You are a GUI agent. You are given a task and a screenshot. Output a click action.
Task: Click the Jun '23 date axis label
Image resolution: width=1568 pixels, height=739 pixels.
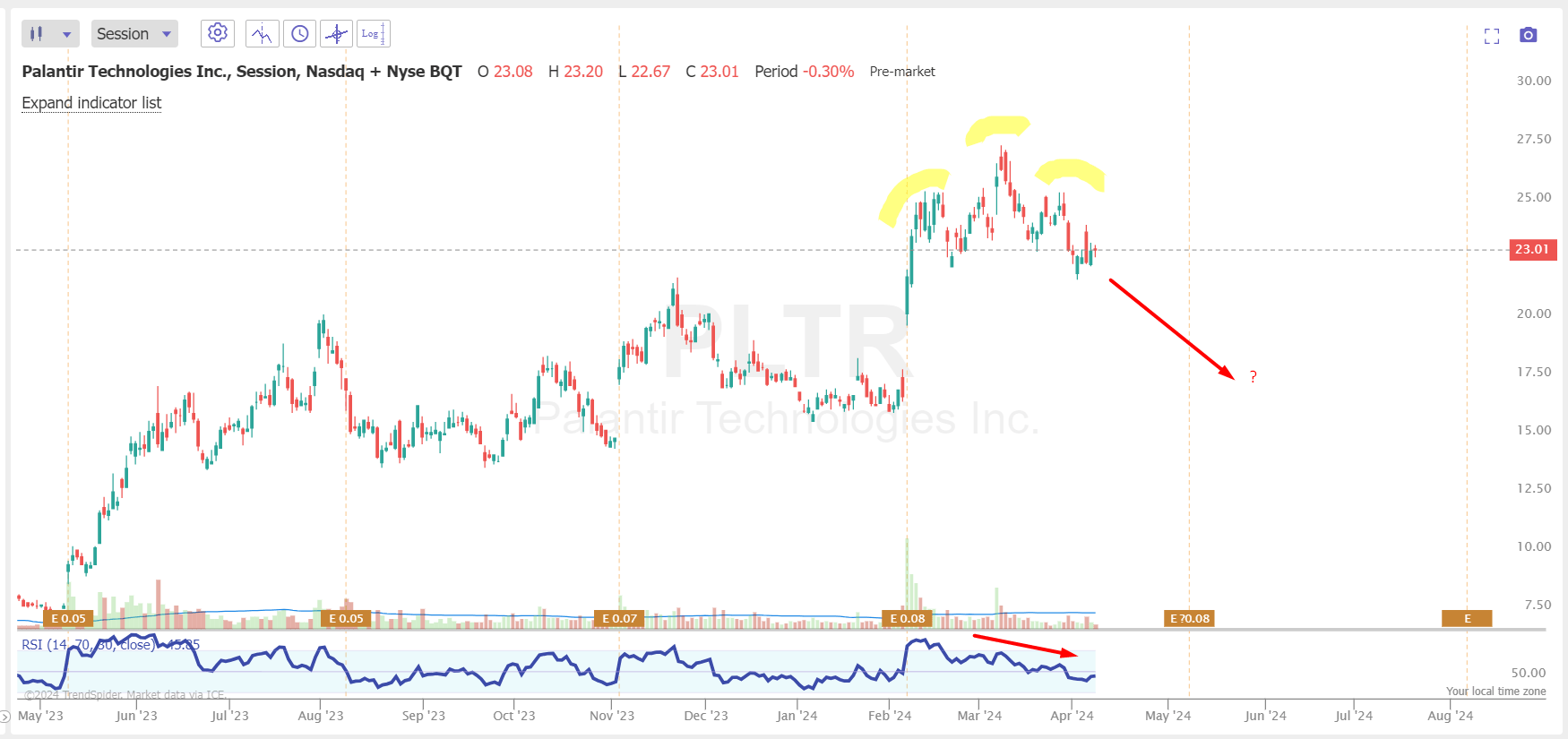point(136,716)
